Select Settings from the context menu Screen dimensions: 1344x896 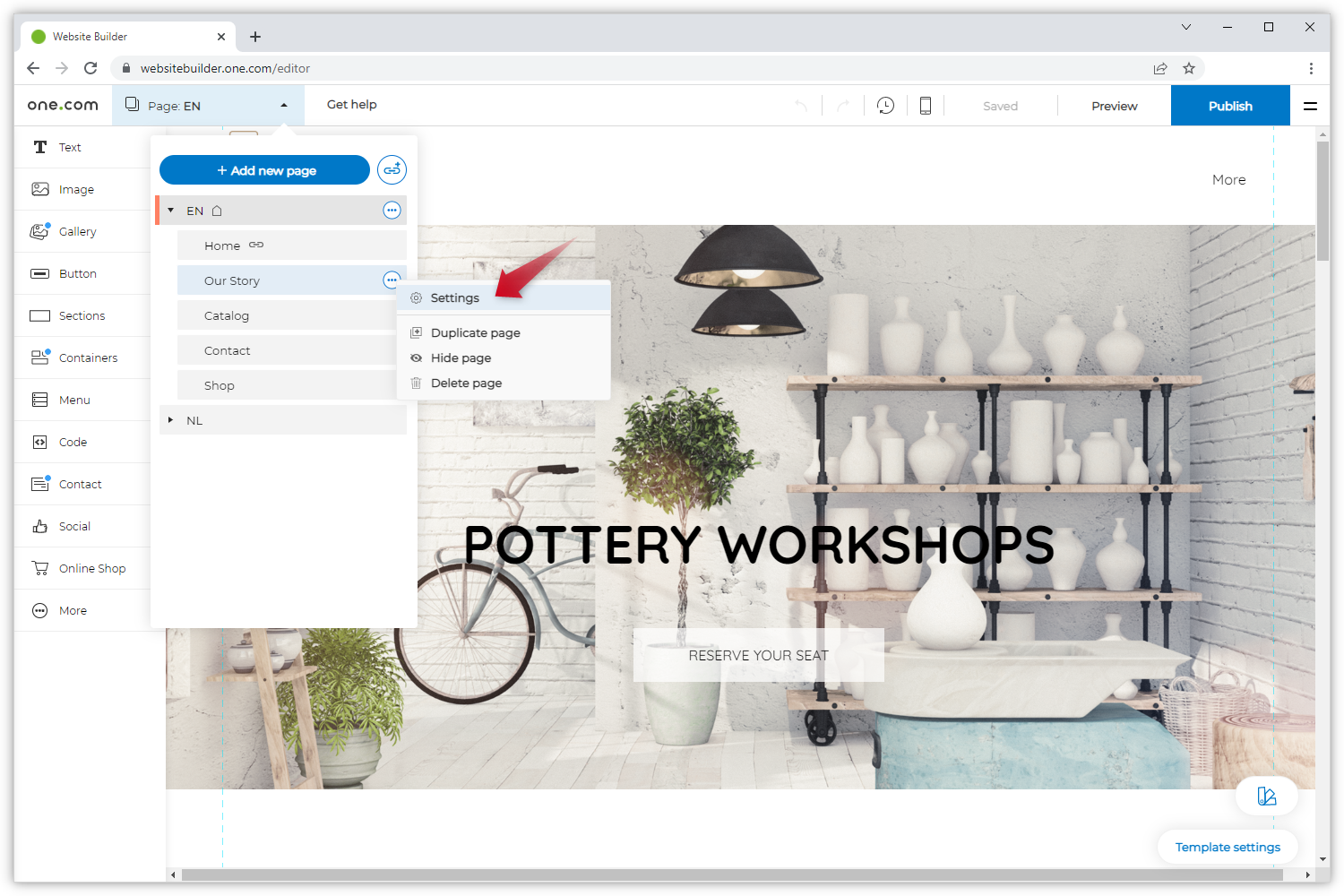click(x=455, y=297)
